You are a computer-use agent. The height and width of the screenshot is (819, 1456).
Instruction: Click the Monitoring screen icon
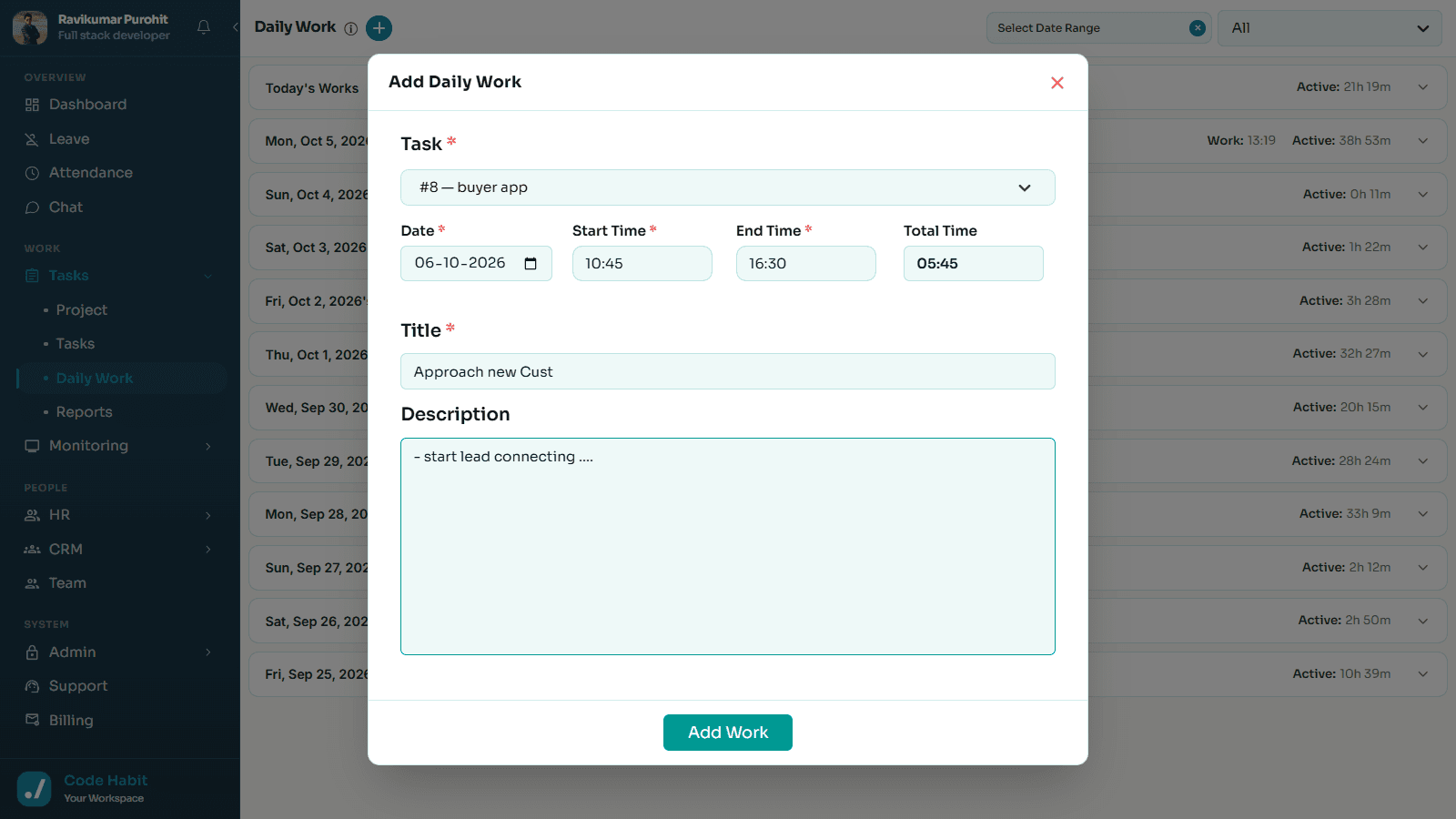click(32, 446)
